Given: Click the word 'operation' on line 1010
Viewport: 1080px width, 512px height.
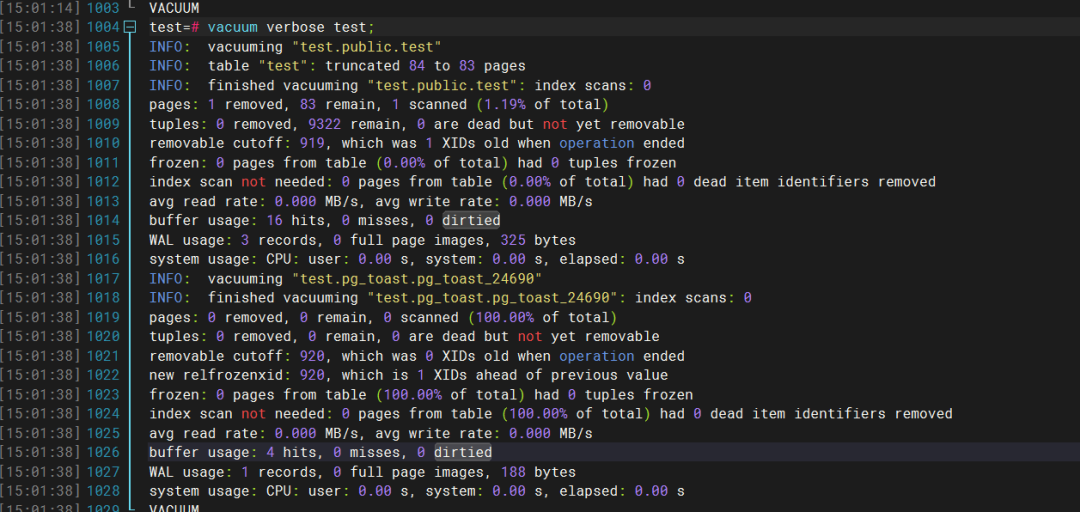Looking at the screenshot, I should [596, 143].
